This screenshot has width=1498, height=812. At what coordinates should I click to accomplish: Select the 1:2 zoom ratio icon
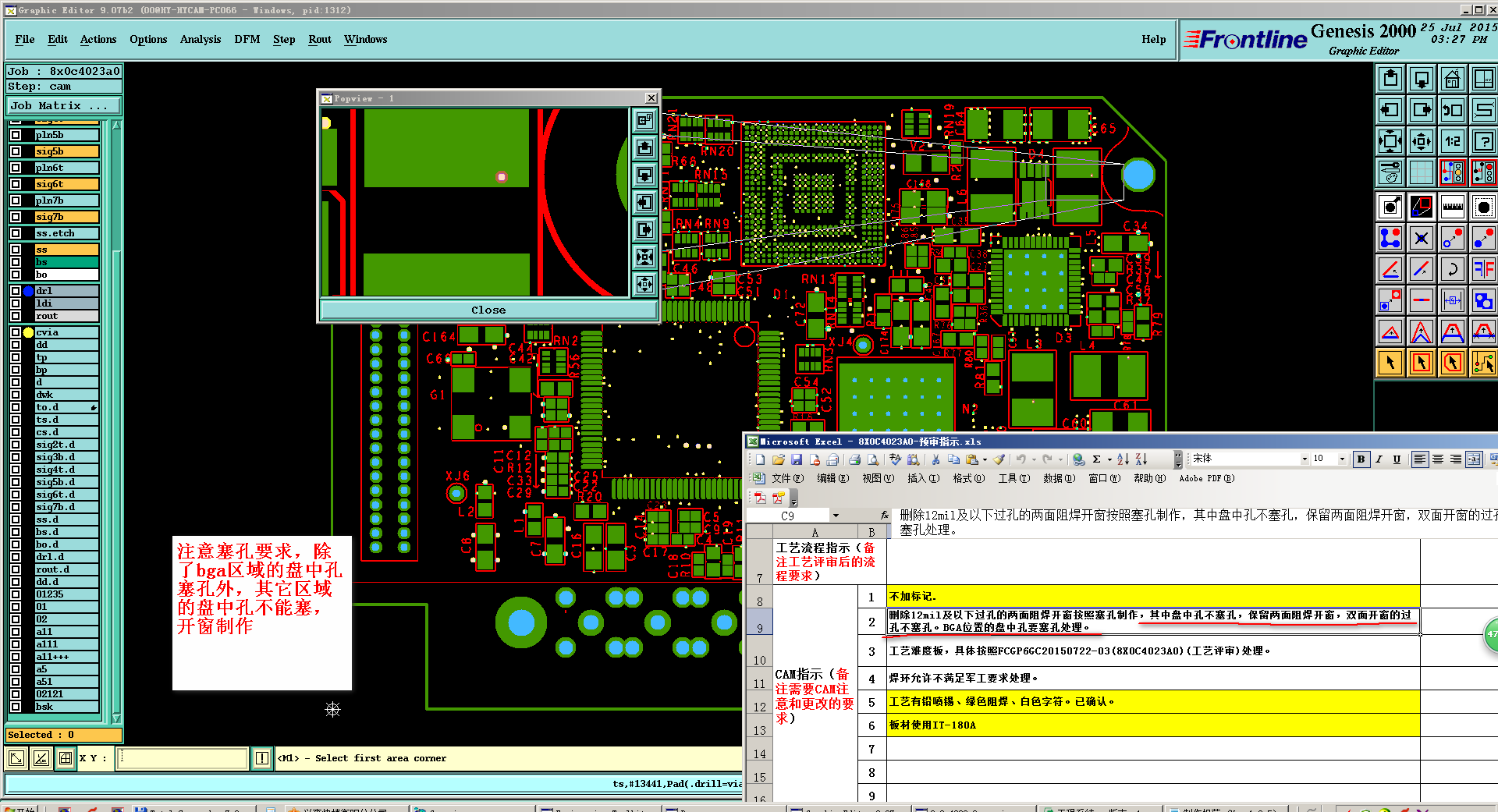click(x=1452, y=141)
